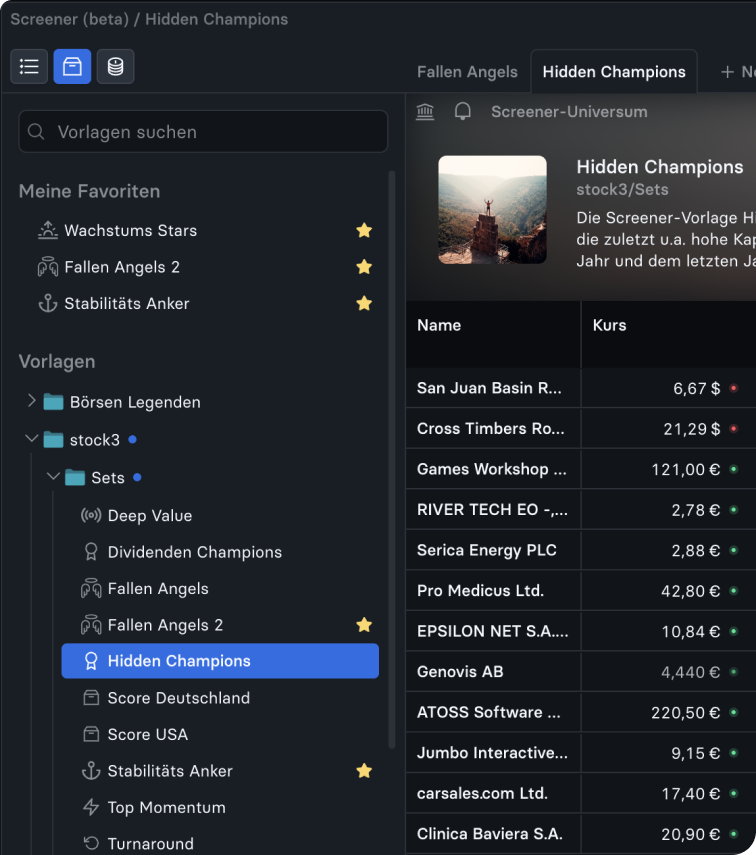The height and width of the screenshot is (855, 756).
Task: Click the Top Momentum lightning icon
Action: tap(91, 807)
